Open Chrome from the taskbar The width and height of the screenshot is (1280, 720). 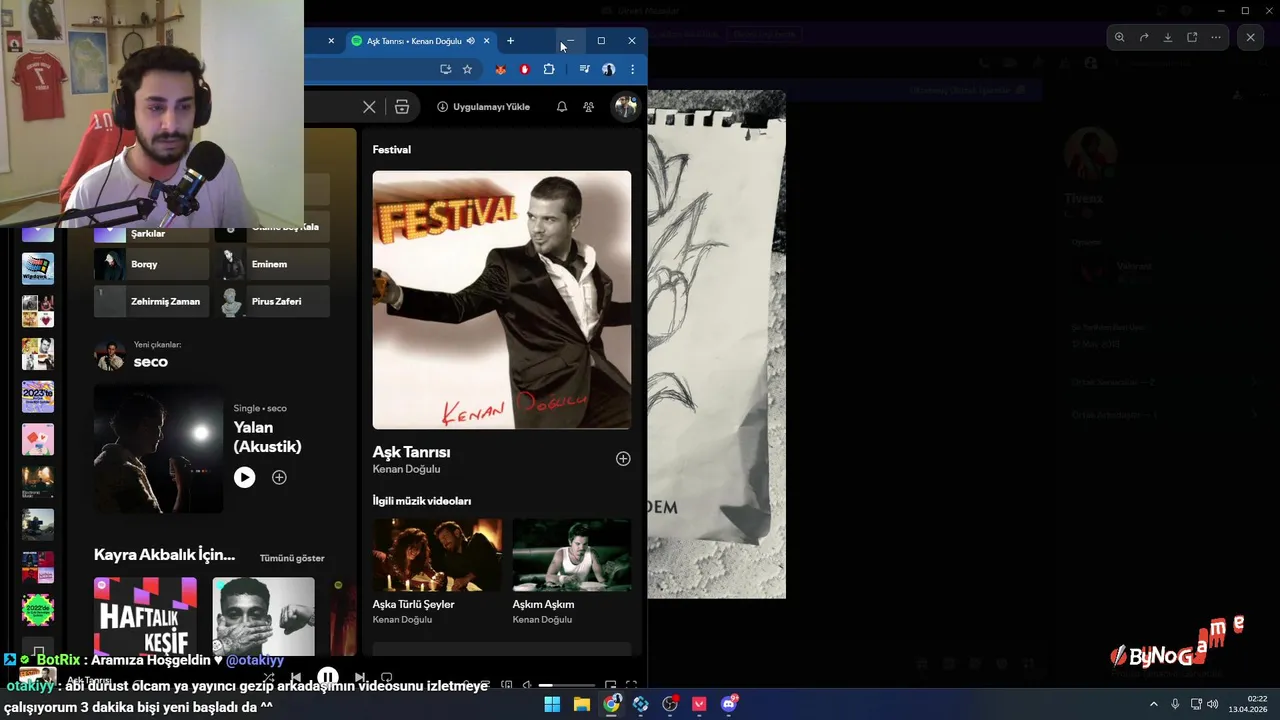pos(611,704)
